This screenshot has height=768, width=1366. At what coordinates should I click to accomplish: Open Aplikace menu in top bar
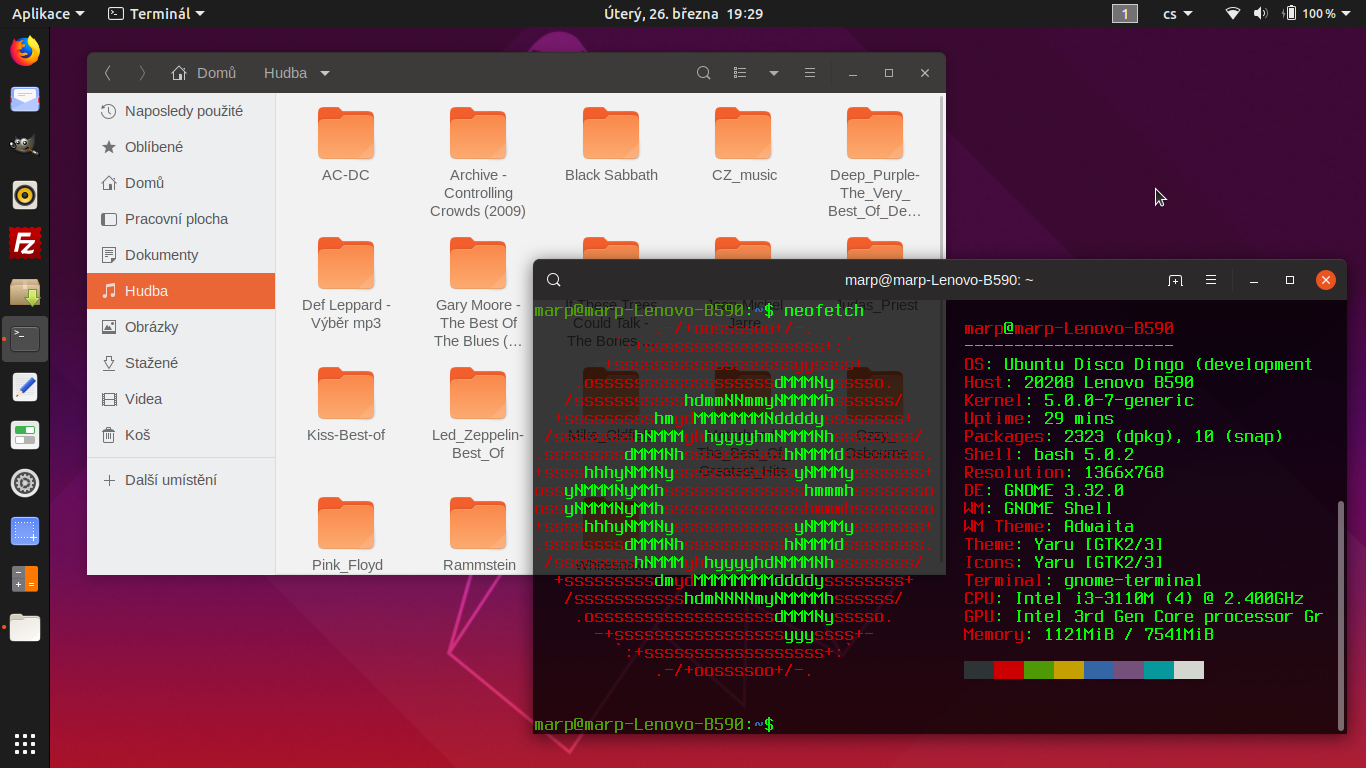point(48,13)
